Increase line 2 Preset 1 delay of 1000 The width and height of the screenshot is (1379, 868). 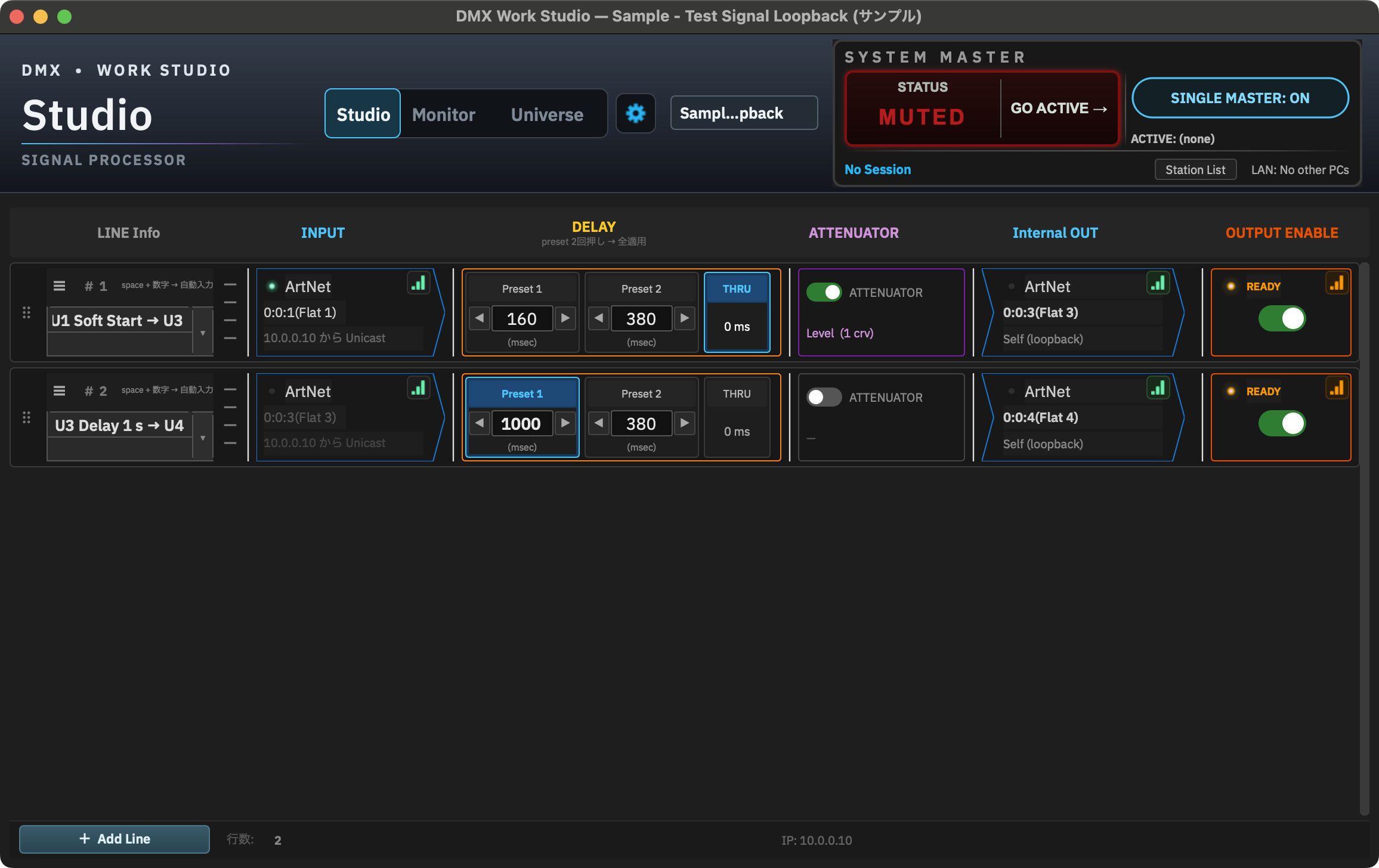[565, 423]
